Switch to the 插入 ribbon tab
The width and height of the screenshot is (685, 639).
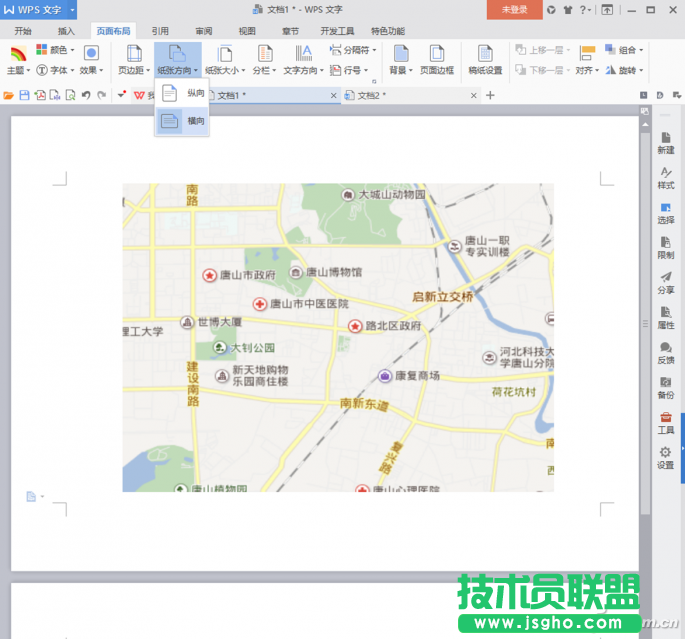click(x=66, y=31)
